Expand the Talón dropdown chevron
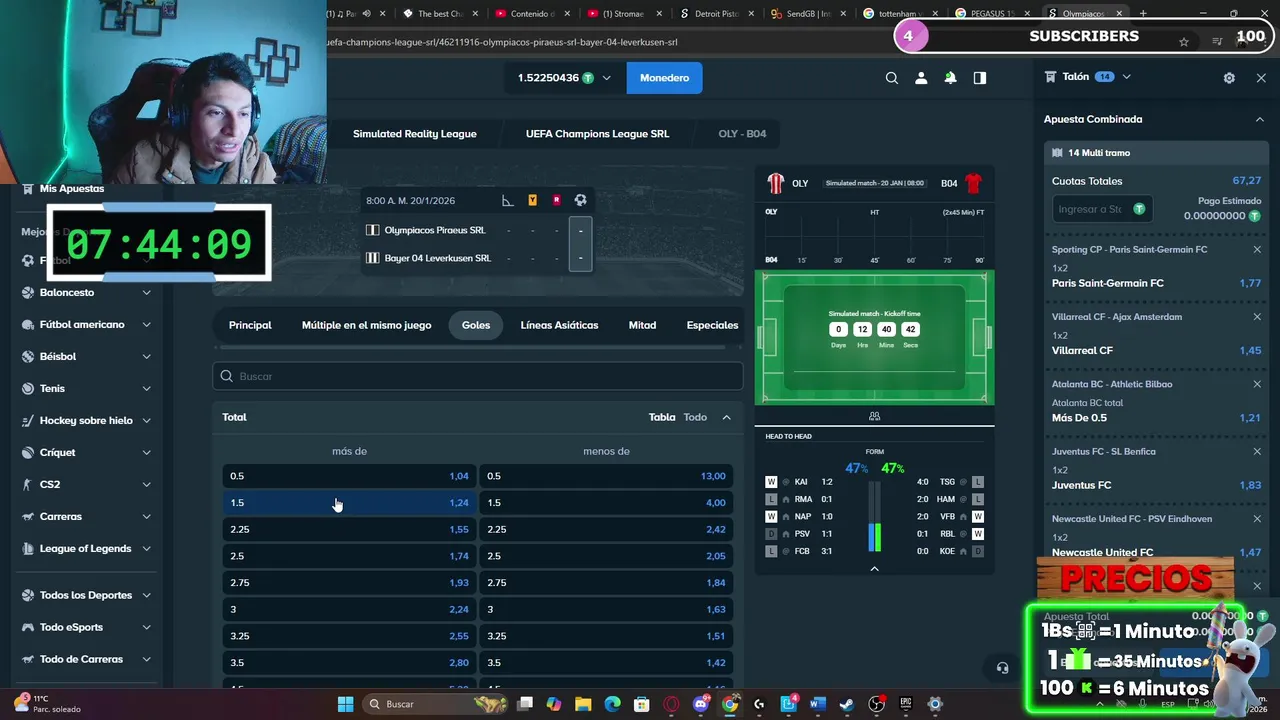 point(1126,77)
